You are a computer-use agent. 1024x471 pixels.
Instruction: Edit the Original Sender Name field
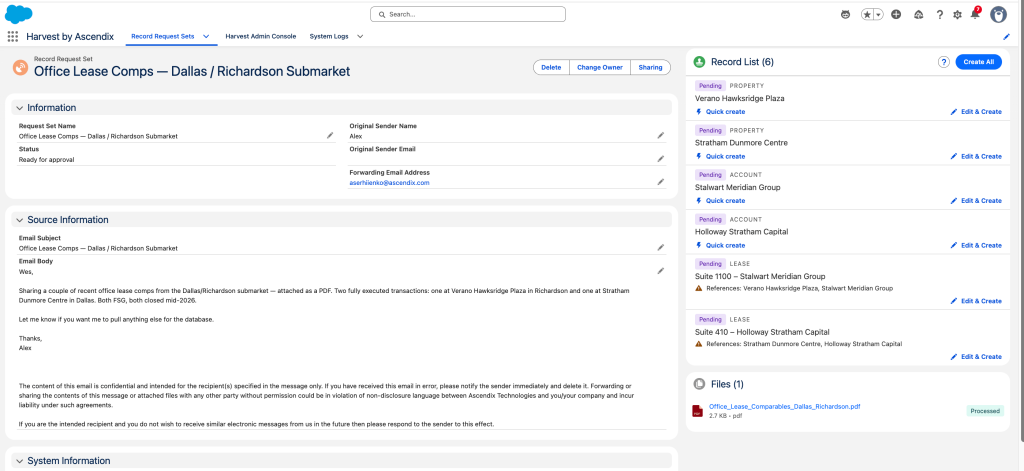[661, 135]
